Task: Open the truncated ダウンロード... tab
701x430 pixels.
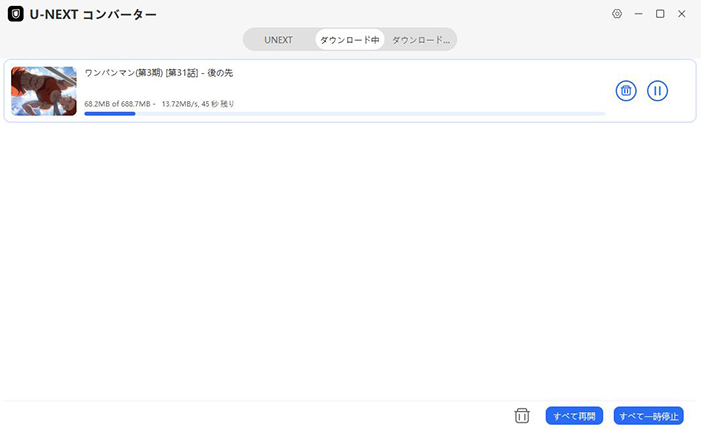Action: (x=421, y=40)
